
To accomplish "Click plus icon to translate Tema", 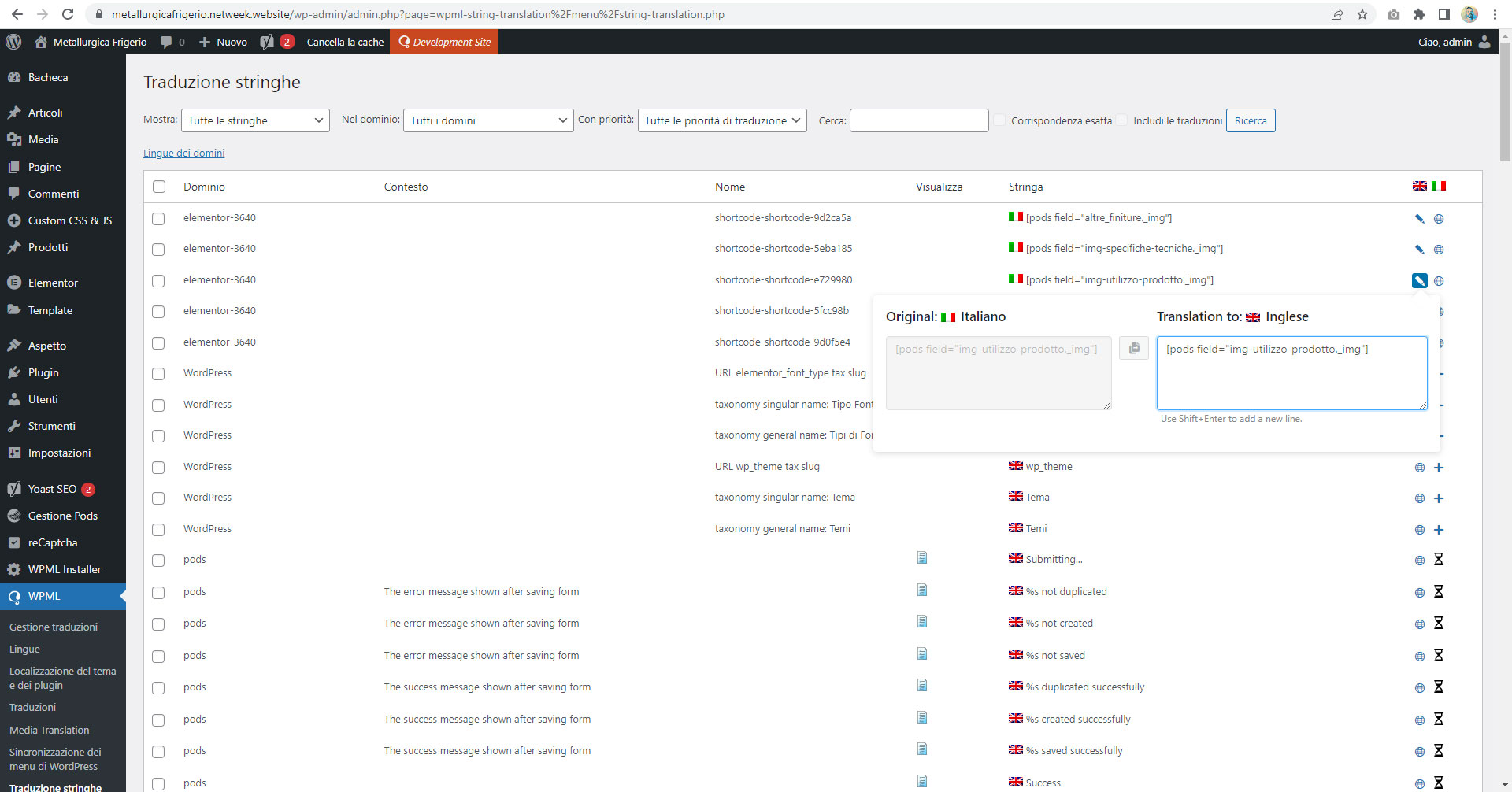I will (x=1439, y=498).
